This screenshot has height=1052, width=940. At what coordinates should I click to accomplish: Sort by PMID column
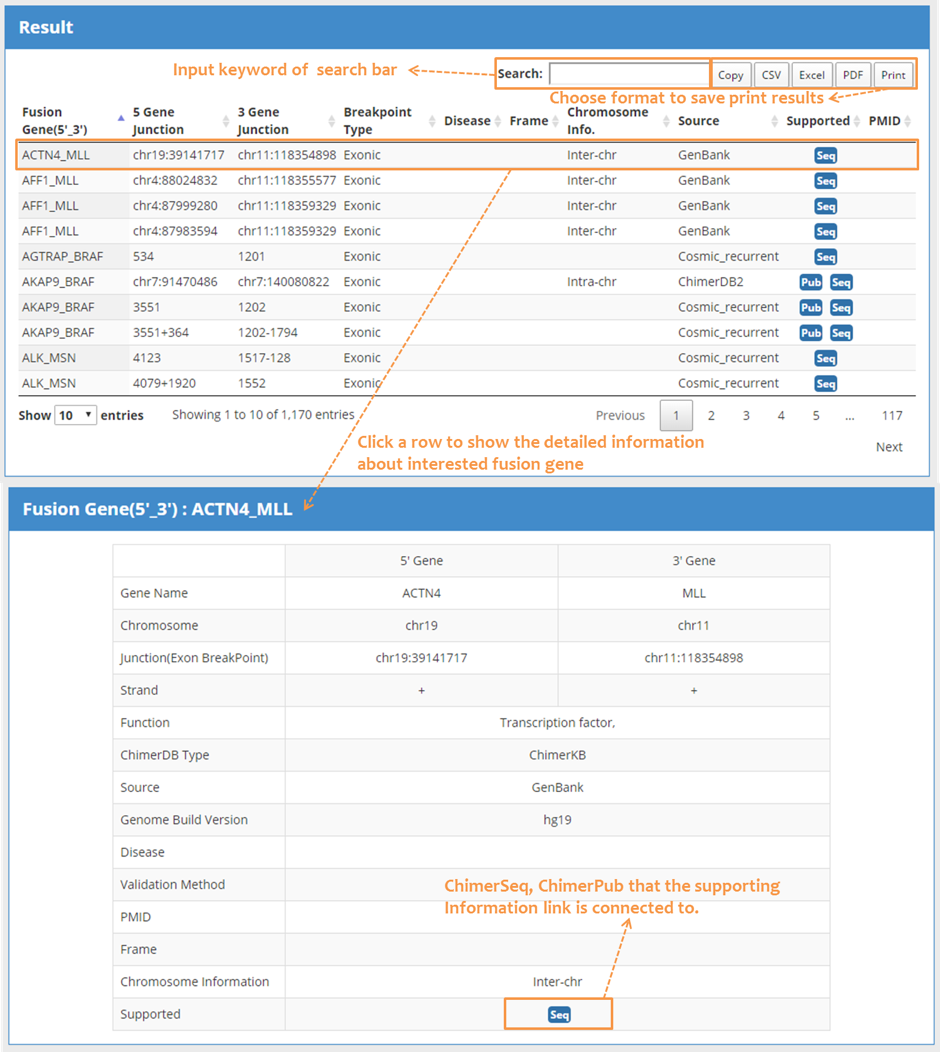[890, 121]
